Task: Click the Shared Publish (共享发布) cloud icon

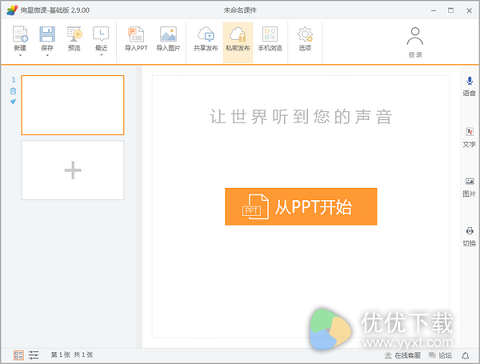Action: click(206, 34)
